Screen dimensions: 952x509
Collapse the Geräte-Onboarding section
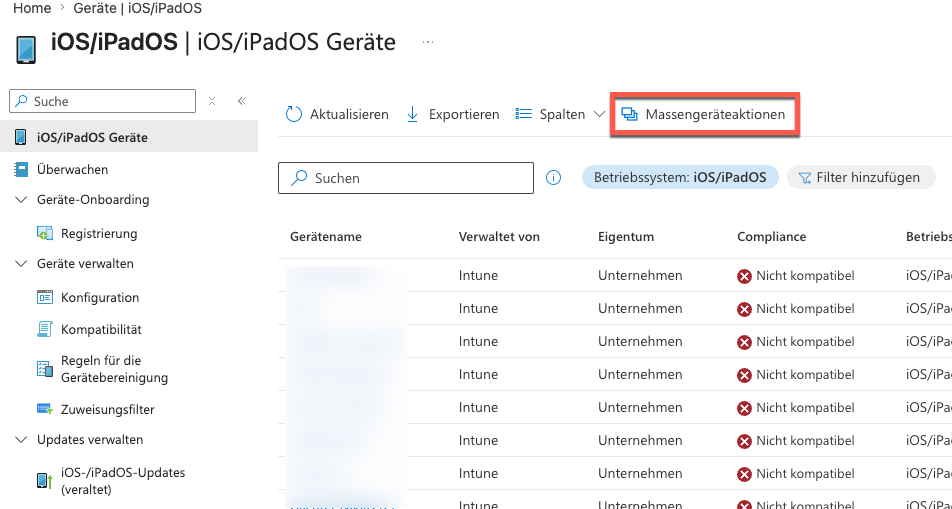(21, 200)
